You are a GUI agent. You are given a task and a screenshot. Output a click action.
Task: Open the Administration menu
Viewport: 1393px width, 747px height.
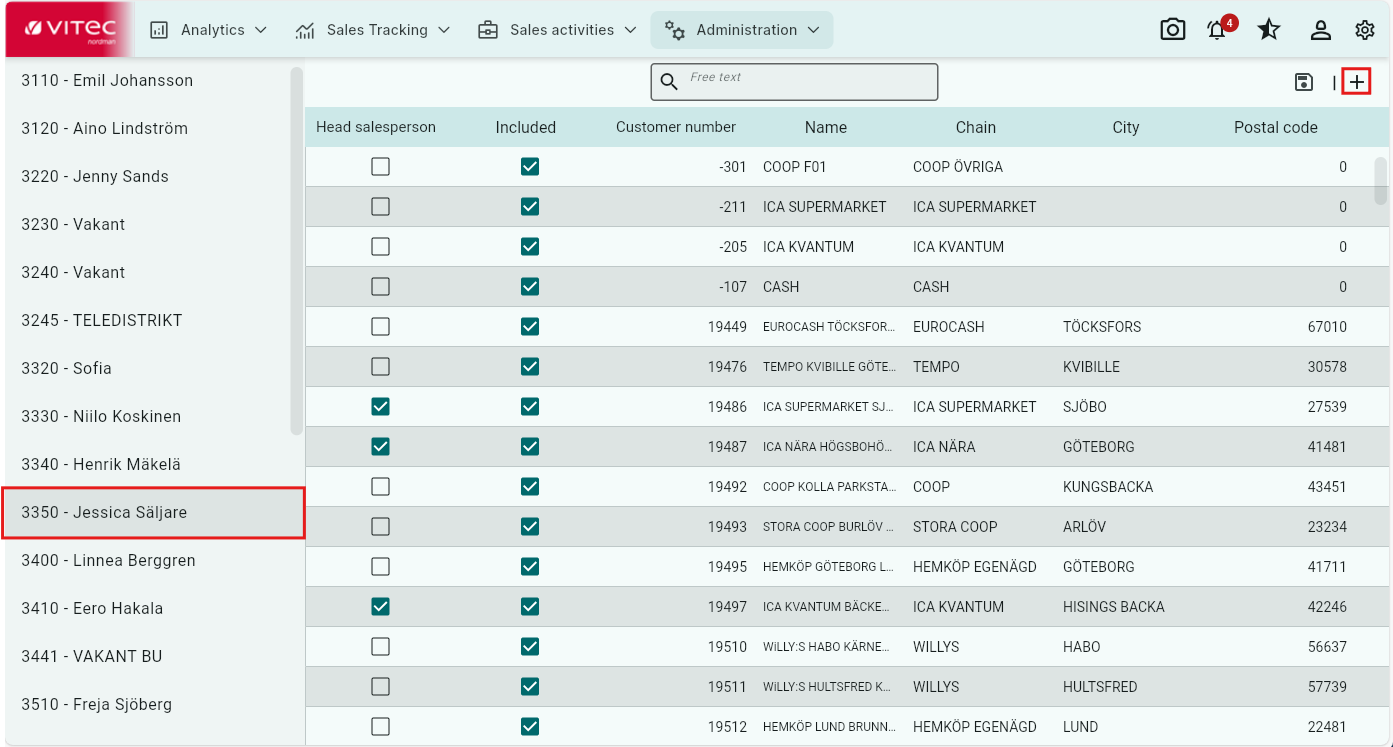pyautogui.click(x=742, y=30)
